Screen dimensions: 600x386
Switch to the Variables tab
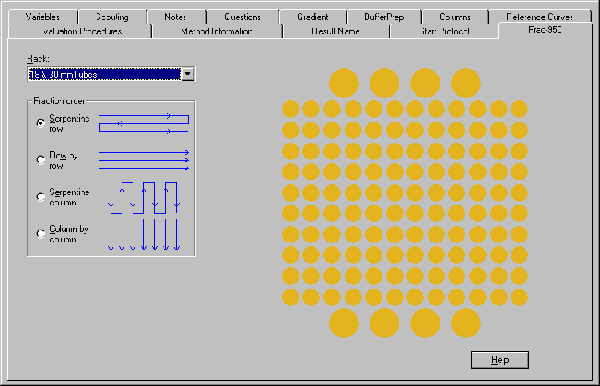click(x=42, y=17)
